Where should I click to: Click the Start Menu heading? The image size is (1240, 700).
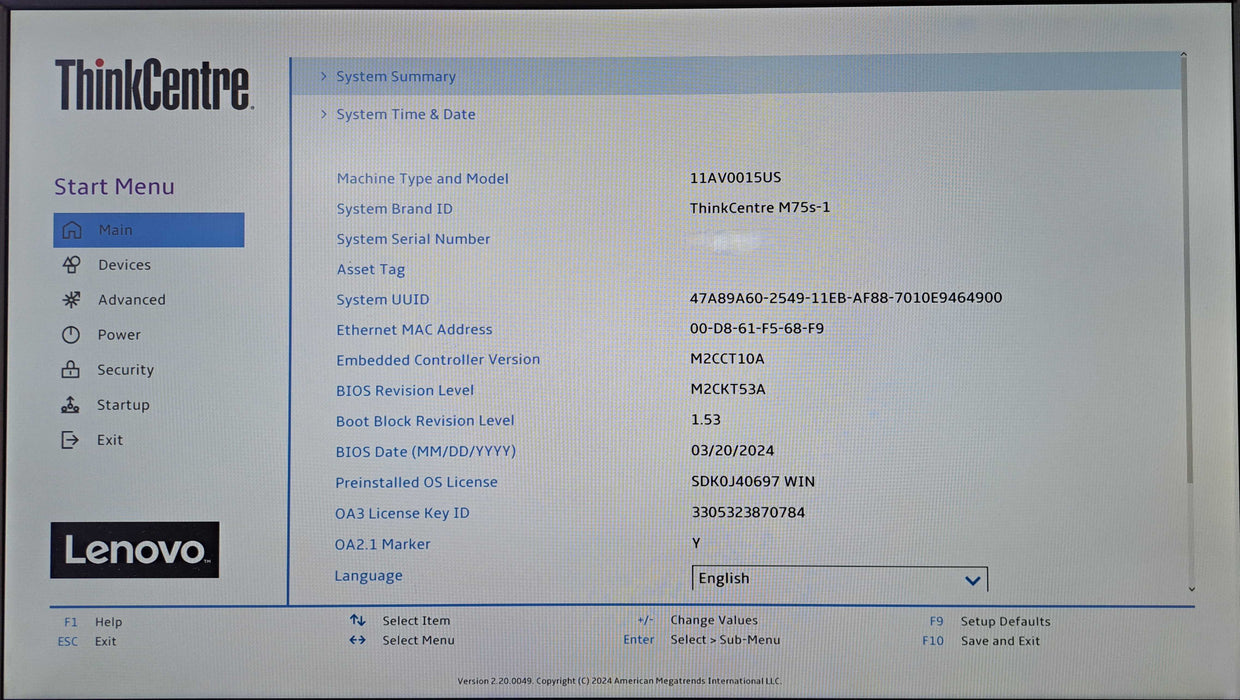(114, 187)
